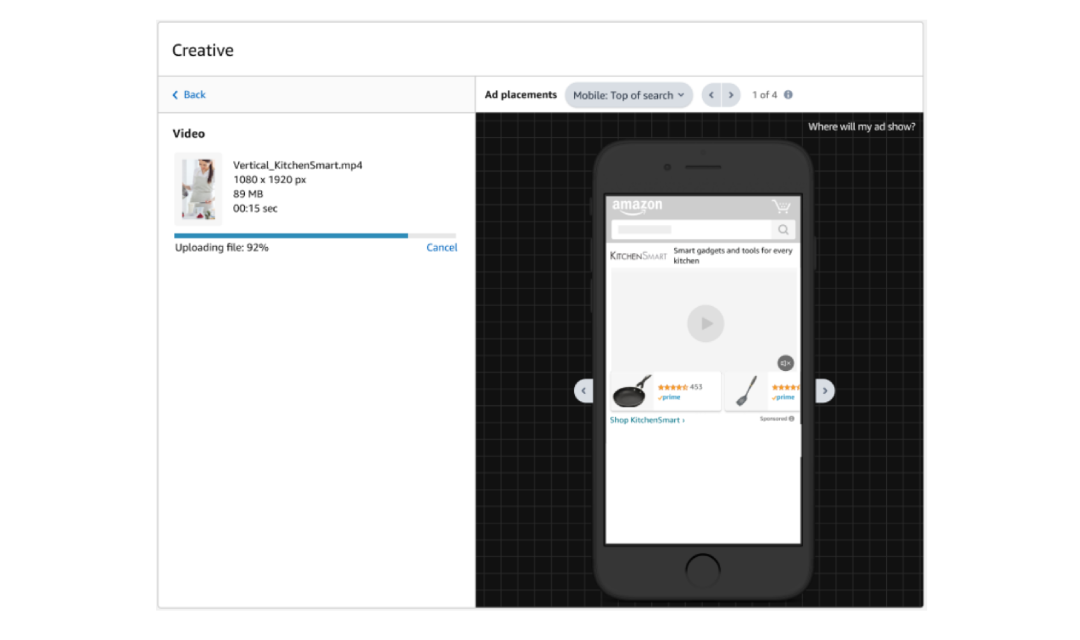1080x640 pixels.
Task: Click the 89 MB file size text
Action: coord(248,194)
